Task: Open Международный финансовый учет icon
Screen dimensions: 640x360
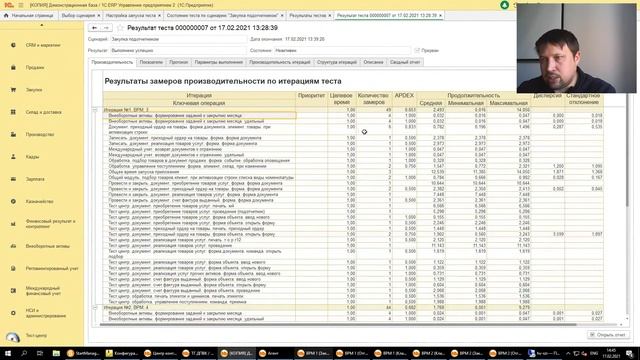Action: [x=13, y=291]
